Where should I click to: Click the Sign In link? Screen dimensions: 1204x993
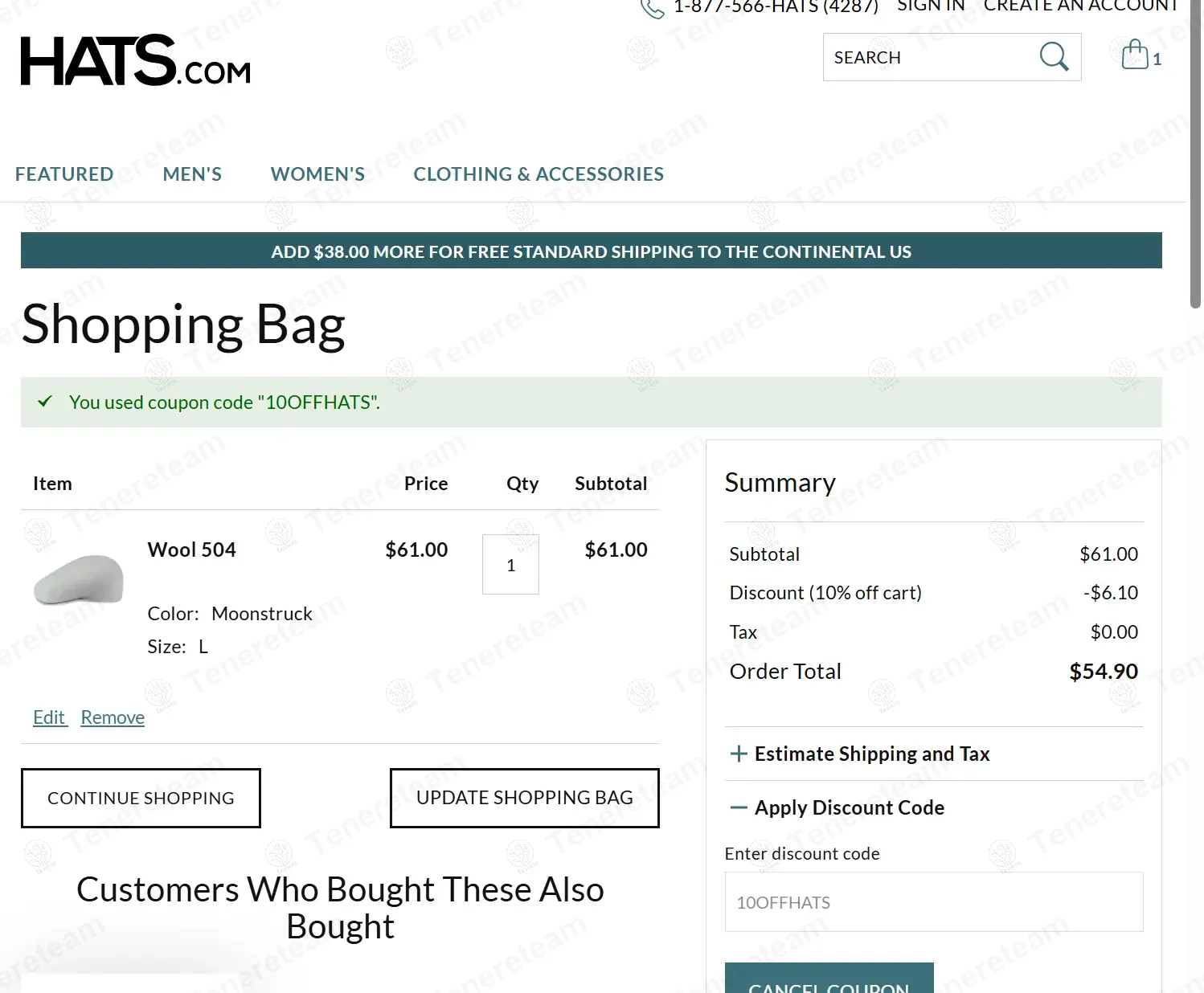[931, 6]
